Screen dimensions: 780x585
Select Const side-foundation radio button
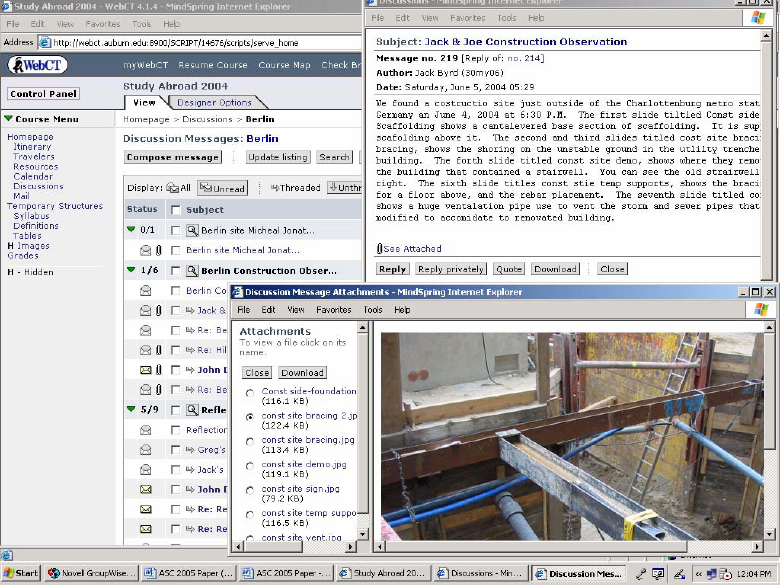[250, 393]
